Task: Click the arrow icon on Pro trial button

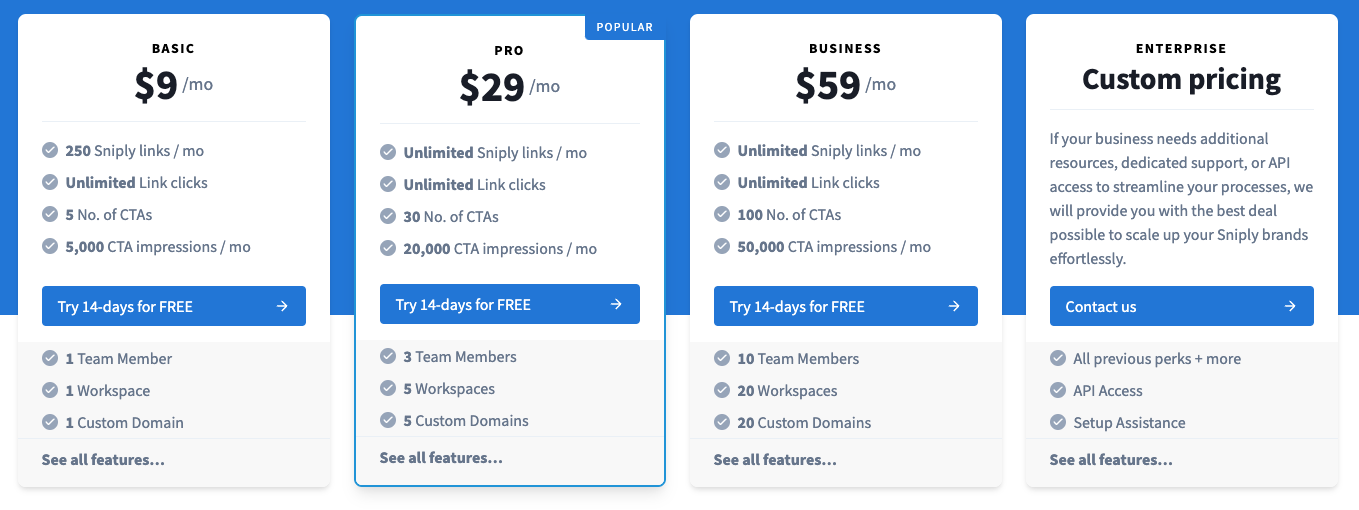Action: coord(616,305)
